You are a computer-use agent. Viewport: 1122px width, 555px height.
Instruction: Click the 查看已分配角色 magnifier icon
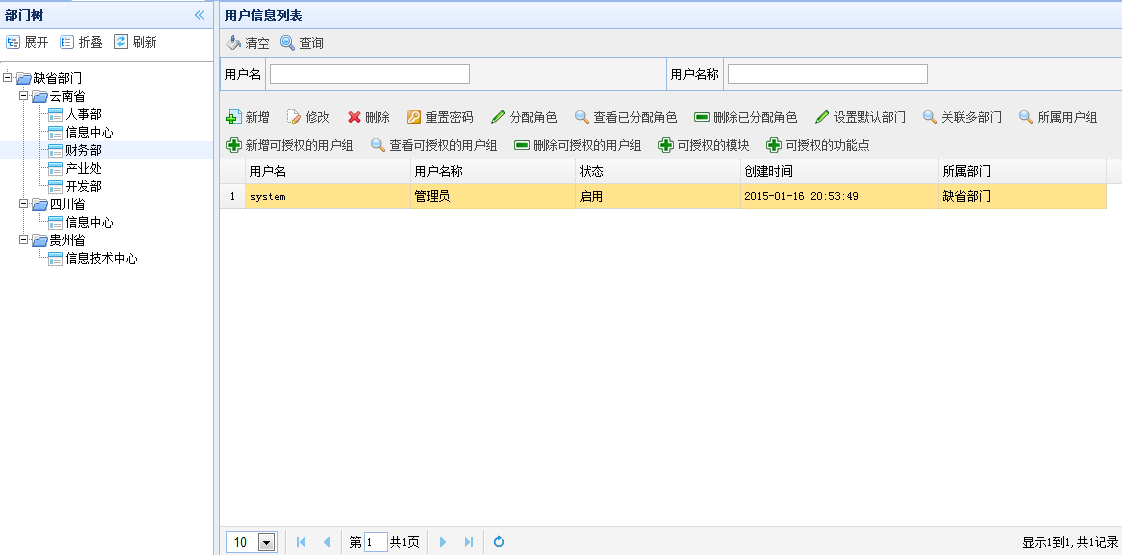pos(582,117)
